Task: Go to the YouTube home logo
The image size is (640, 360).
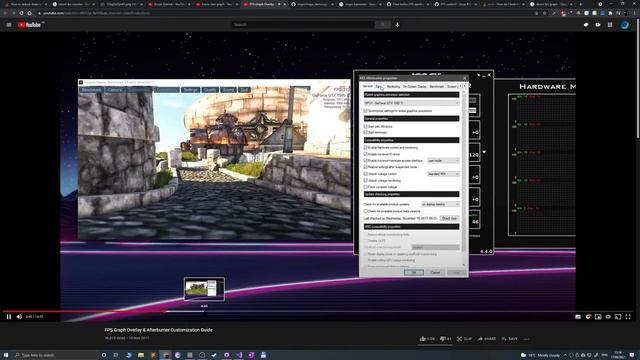Action: (29, 25)
